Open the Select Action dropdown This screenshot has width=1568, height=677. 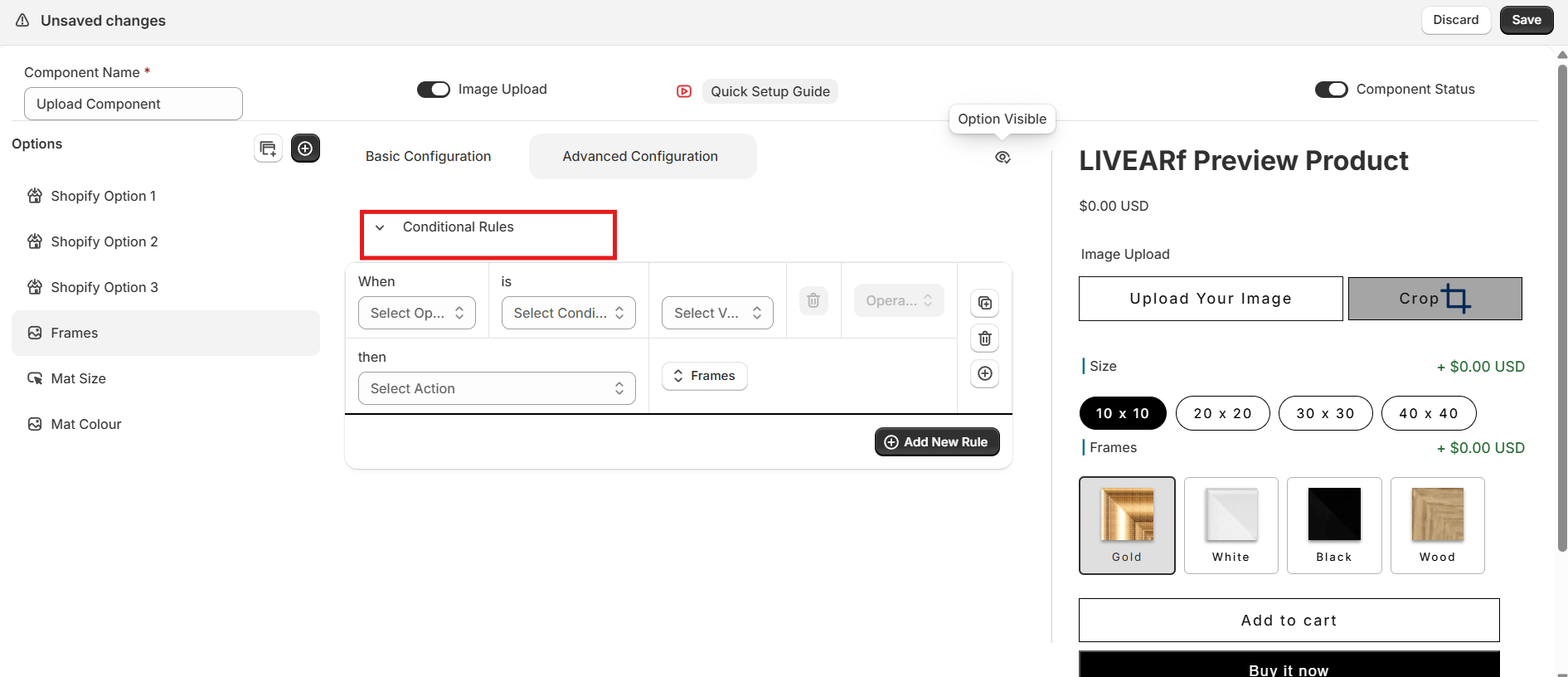pos(497,388)
